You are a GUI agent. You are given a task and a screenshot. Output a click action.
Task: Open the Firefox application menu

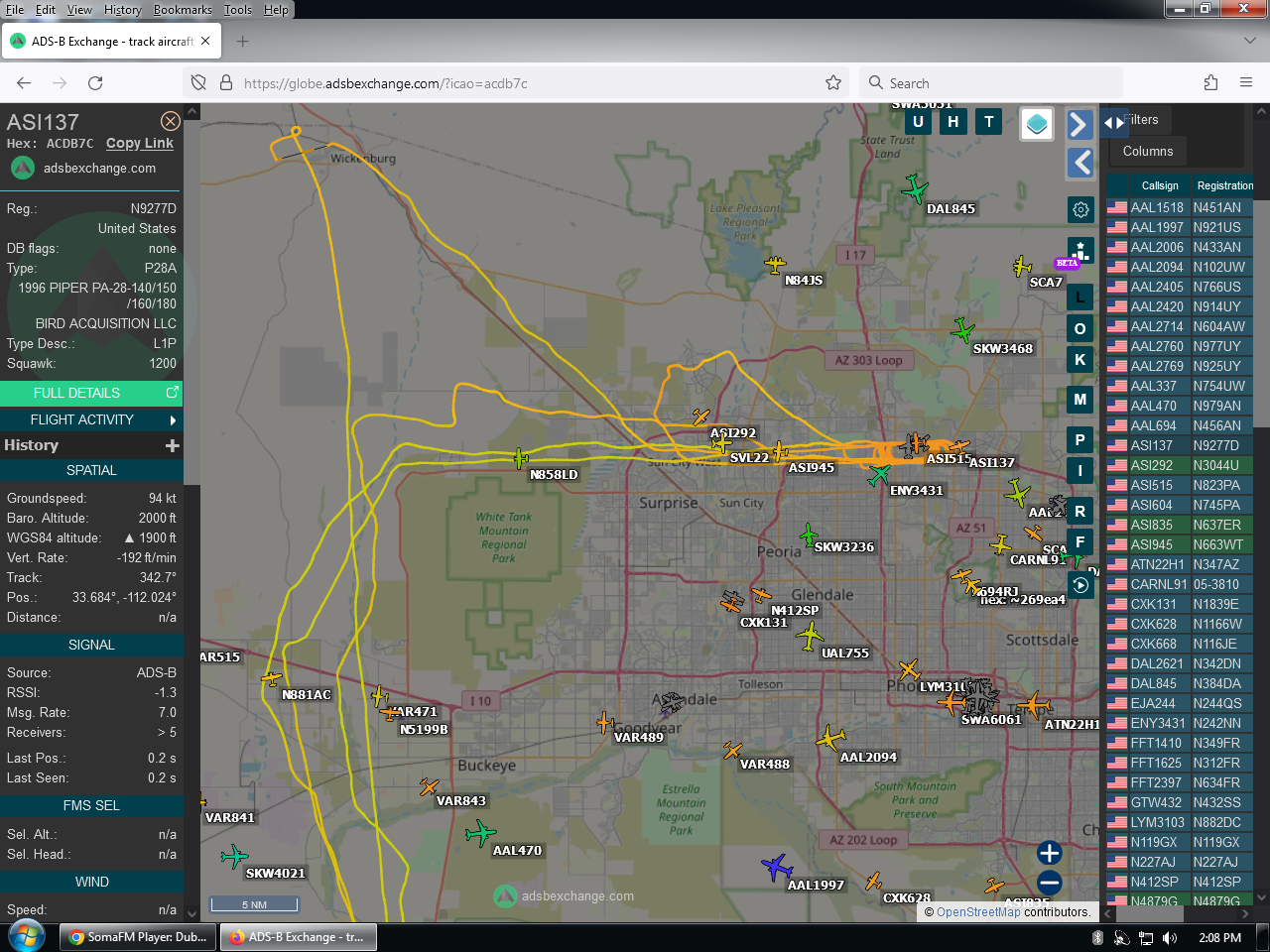pos(1246,83)
